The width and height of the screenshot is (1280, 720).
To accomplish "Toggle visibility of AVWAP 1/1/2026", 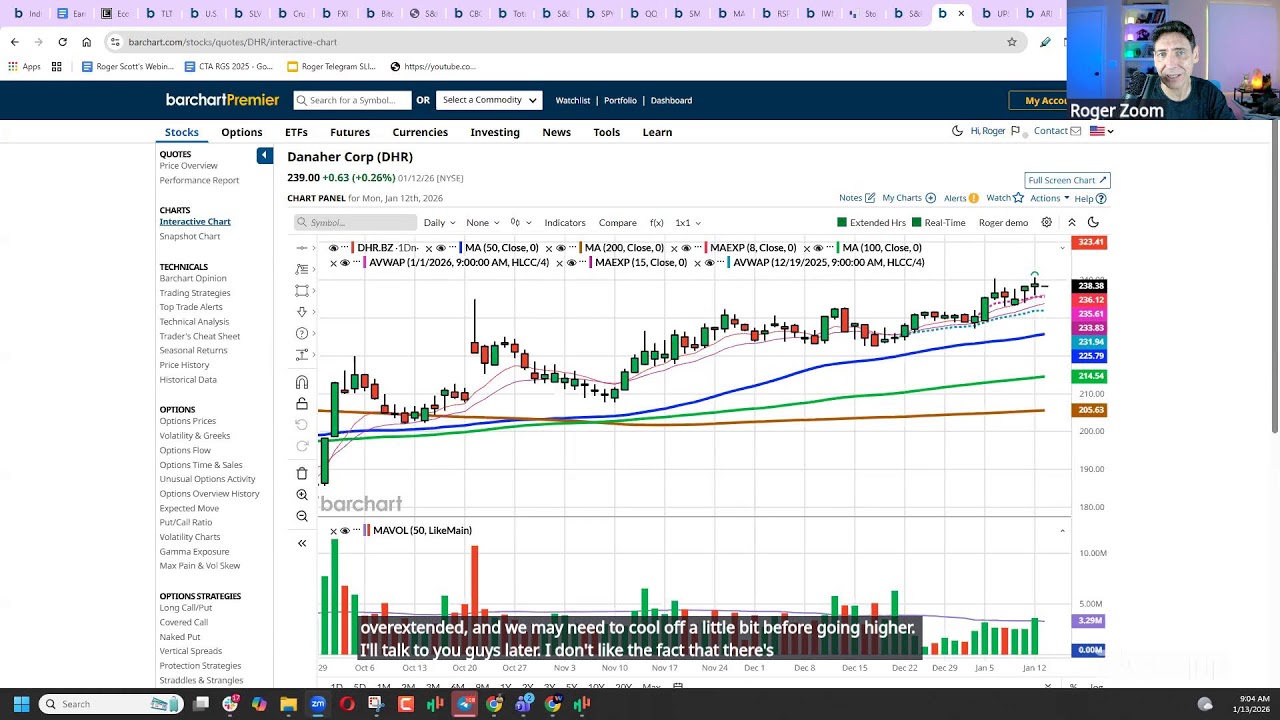I will pyautogui.click(x=345, y=263).
